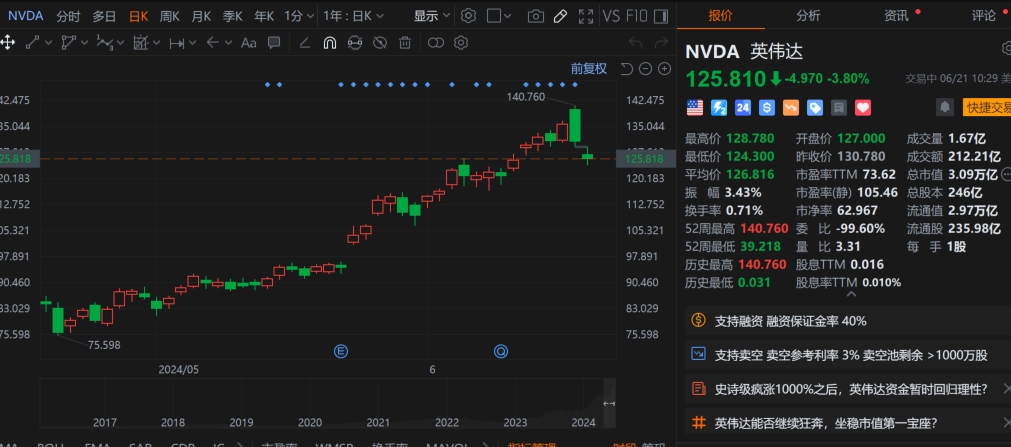This screenshot has height=447, width=1011.
Task: Open drawing toolbar settings gear
Action: click(x=460, y=43)
